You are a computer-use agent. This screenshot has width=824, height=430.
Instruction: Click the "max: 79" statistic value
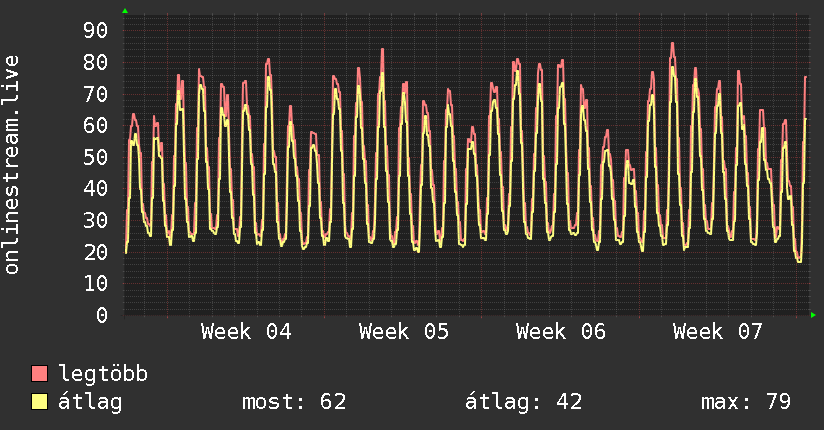pos(746,402)
